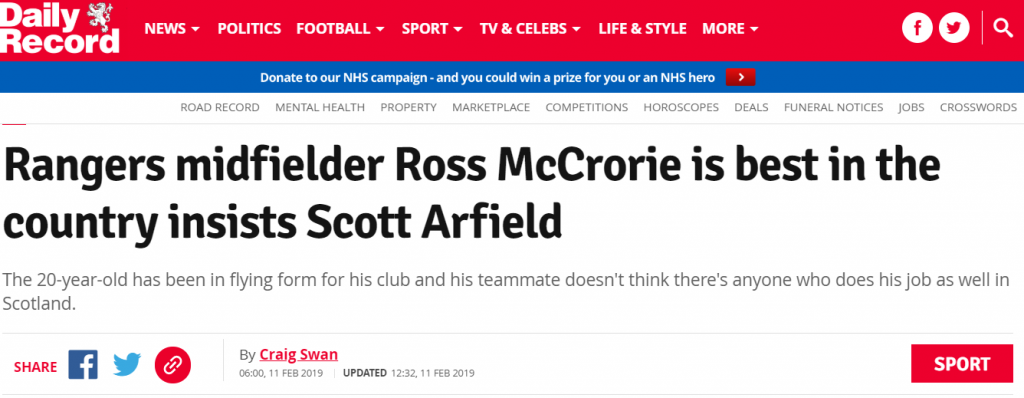Visit Facebook page via header icon
The width and height of the screenshot is (1024, 398).
tap(918, 28)
